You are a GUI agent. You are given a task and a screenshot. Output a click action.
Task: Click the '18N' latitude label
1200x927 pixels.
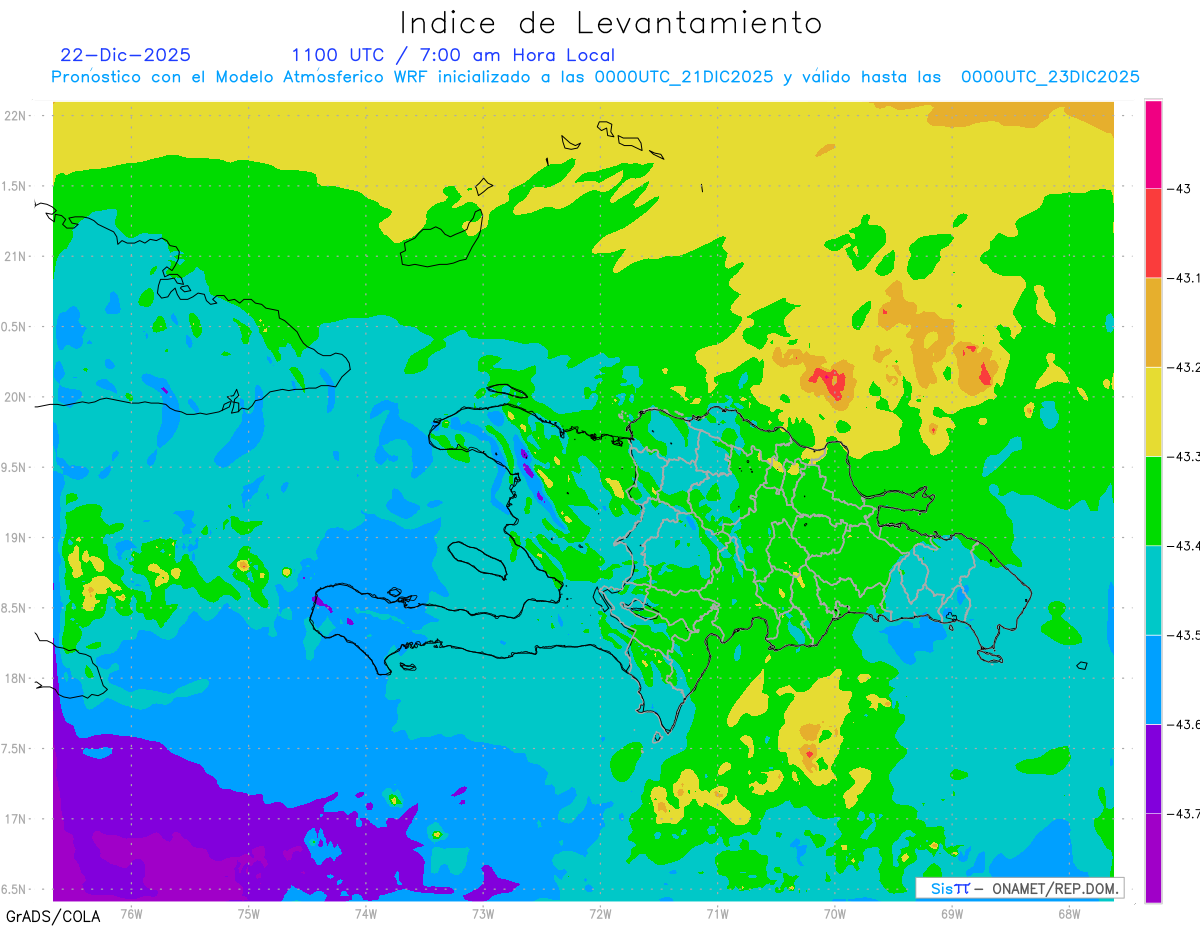(x=17, y=679)
